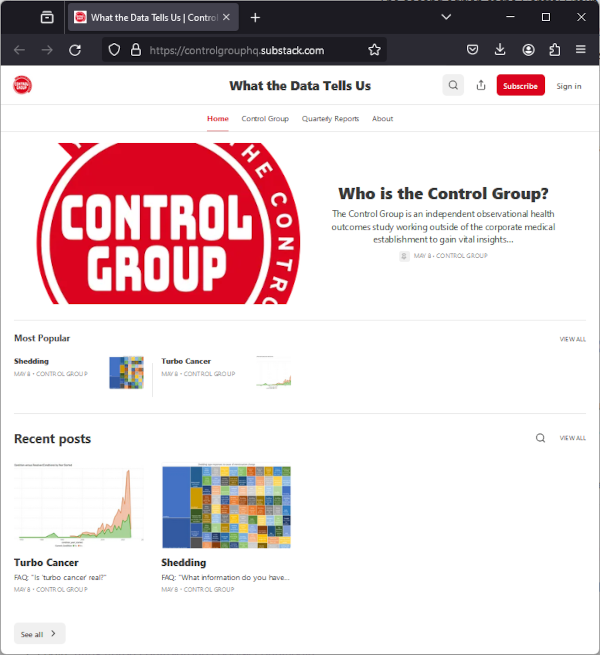Click the Recent posts heading
Viewport: 600px width, 655px height.
(x=52, y=439)
